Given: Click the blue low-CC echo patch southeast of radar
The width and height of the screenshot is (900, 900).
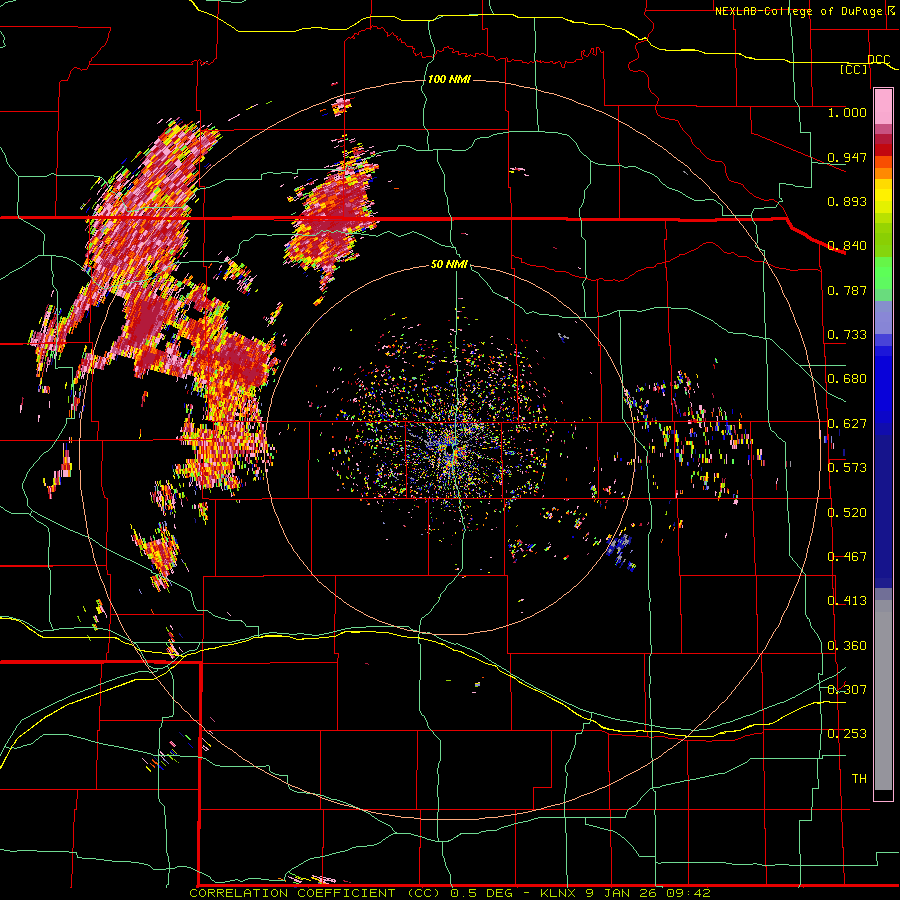Looking at the screenshot, I should tap(621, 550).
